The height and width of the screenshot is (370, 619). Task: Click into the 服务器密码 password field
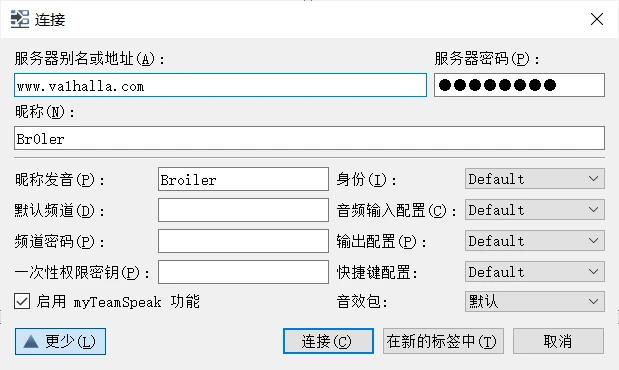(519, 85)
